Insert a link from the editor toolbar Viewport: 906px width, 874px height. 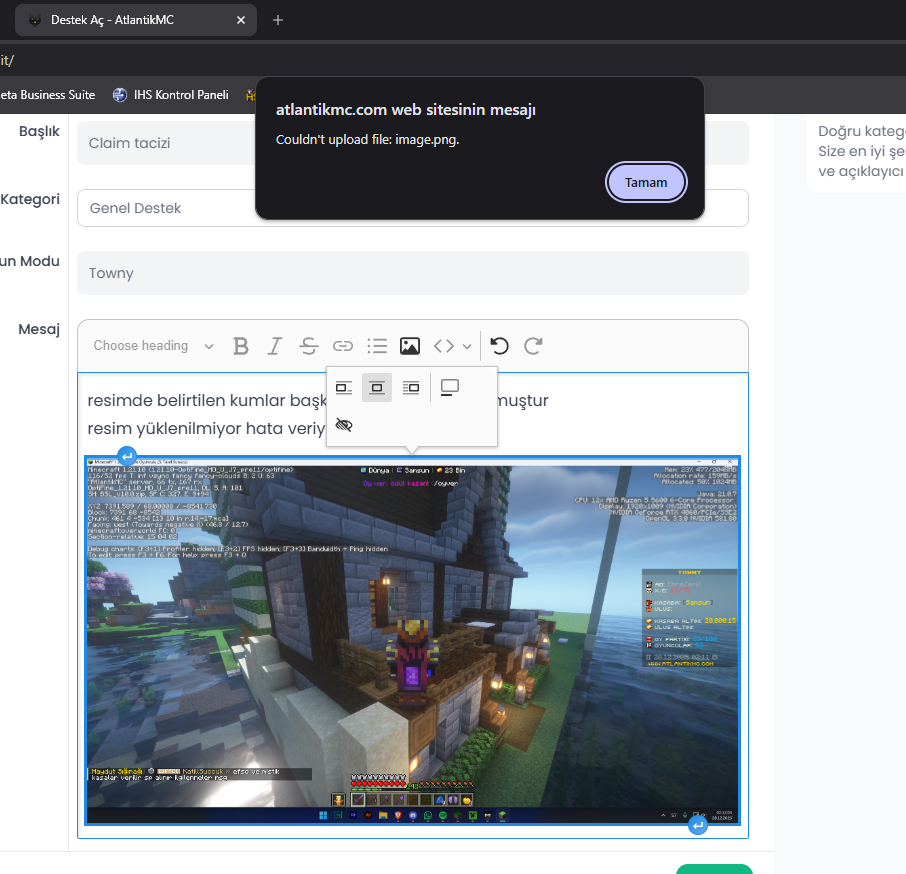[x=343, y=346]
